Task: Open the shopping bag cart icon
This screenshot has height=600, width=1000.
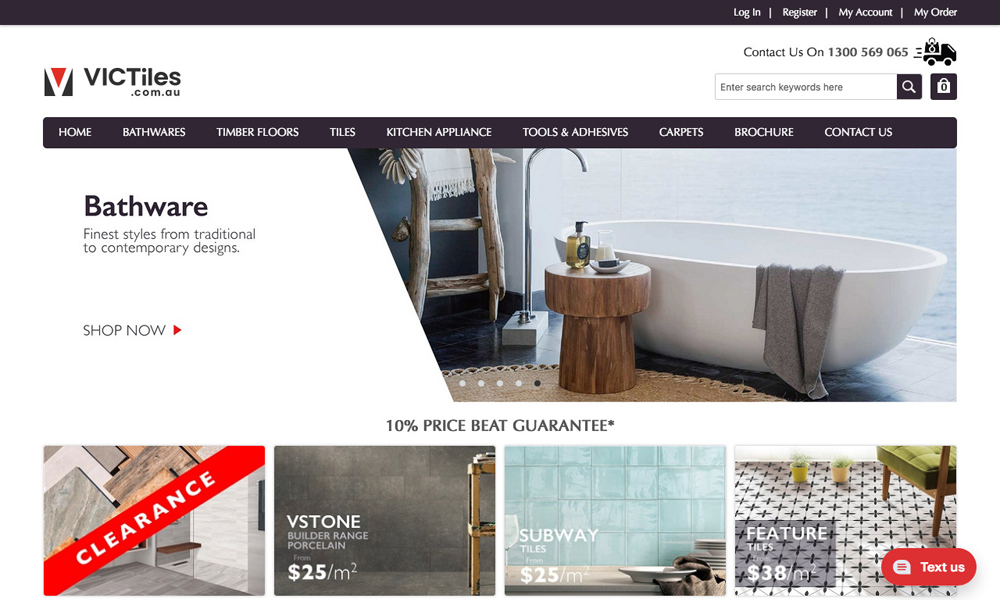Action: tap(943, 87)
